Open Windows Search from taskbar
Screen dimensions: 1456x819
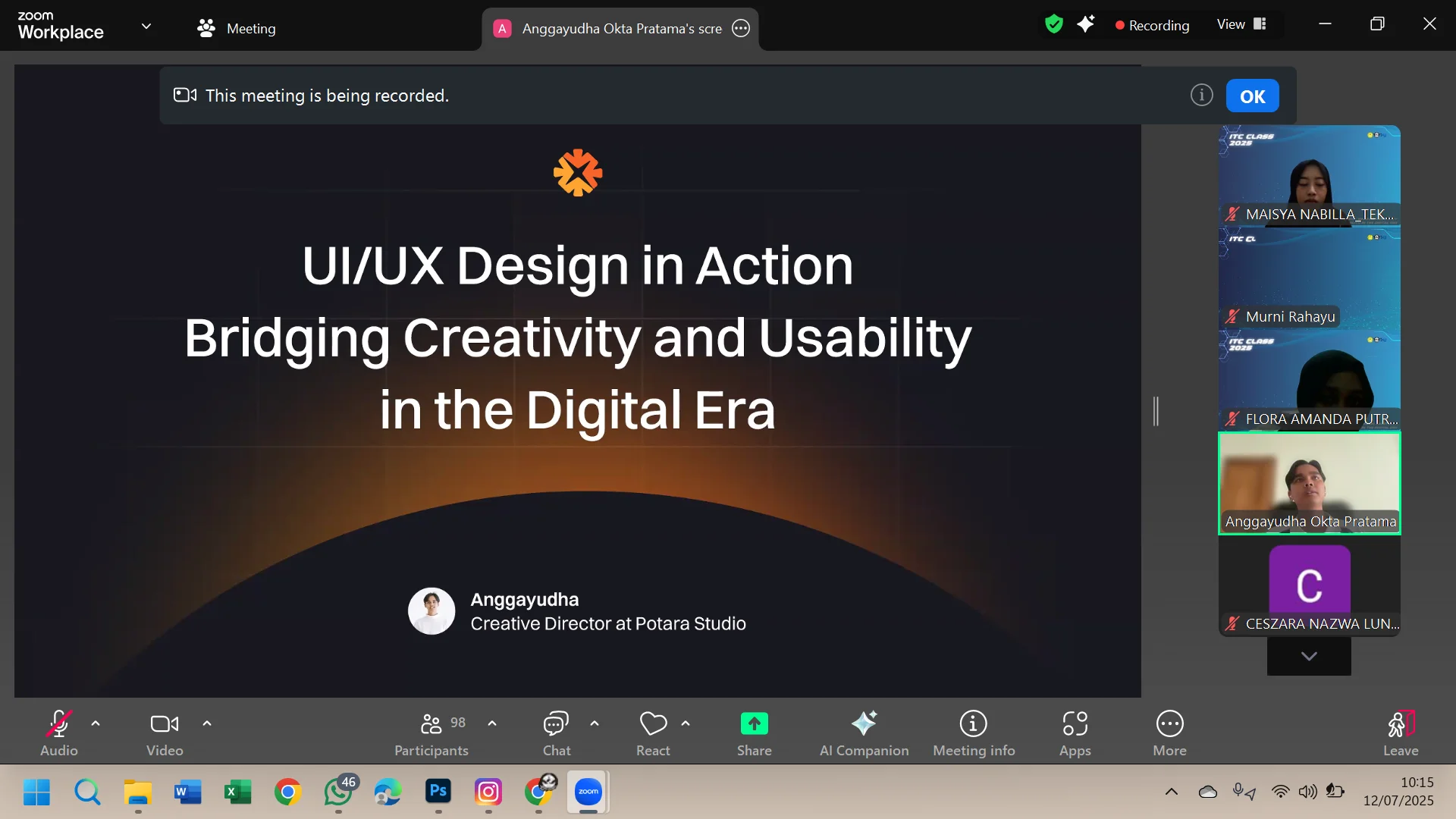tap(87, 792)
